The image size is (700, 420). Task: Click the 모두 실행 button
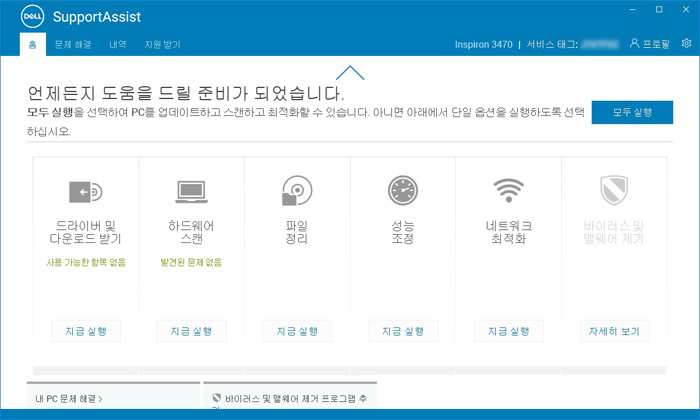tap(632, 112)
